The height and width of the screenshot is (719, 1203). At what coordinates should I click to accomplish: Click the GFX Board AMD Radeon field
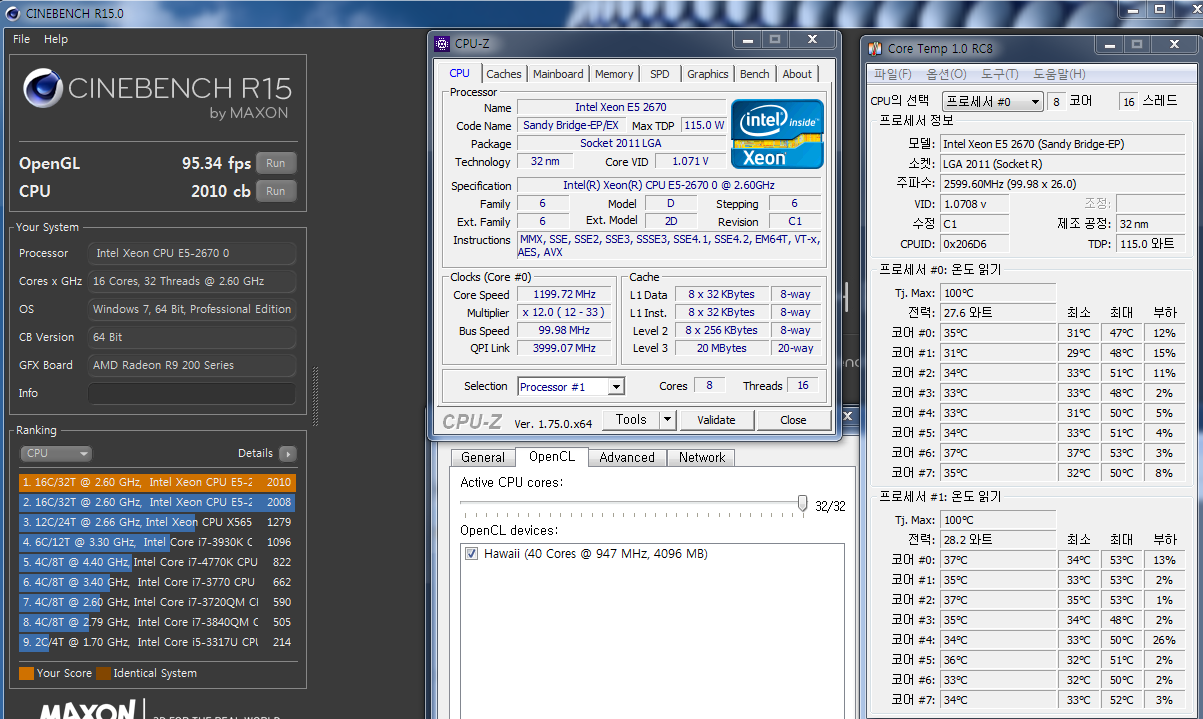[192, 365]
